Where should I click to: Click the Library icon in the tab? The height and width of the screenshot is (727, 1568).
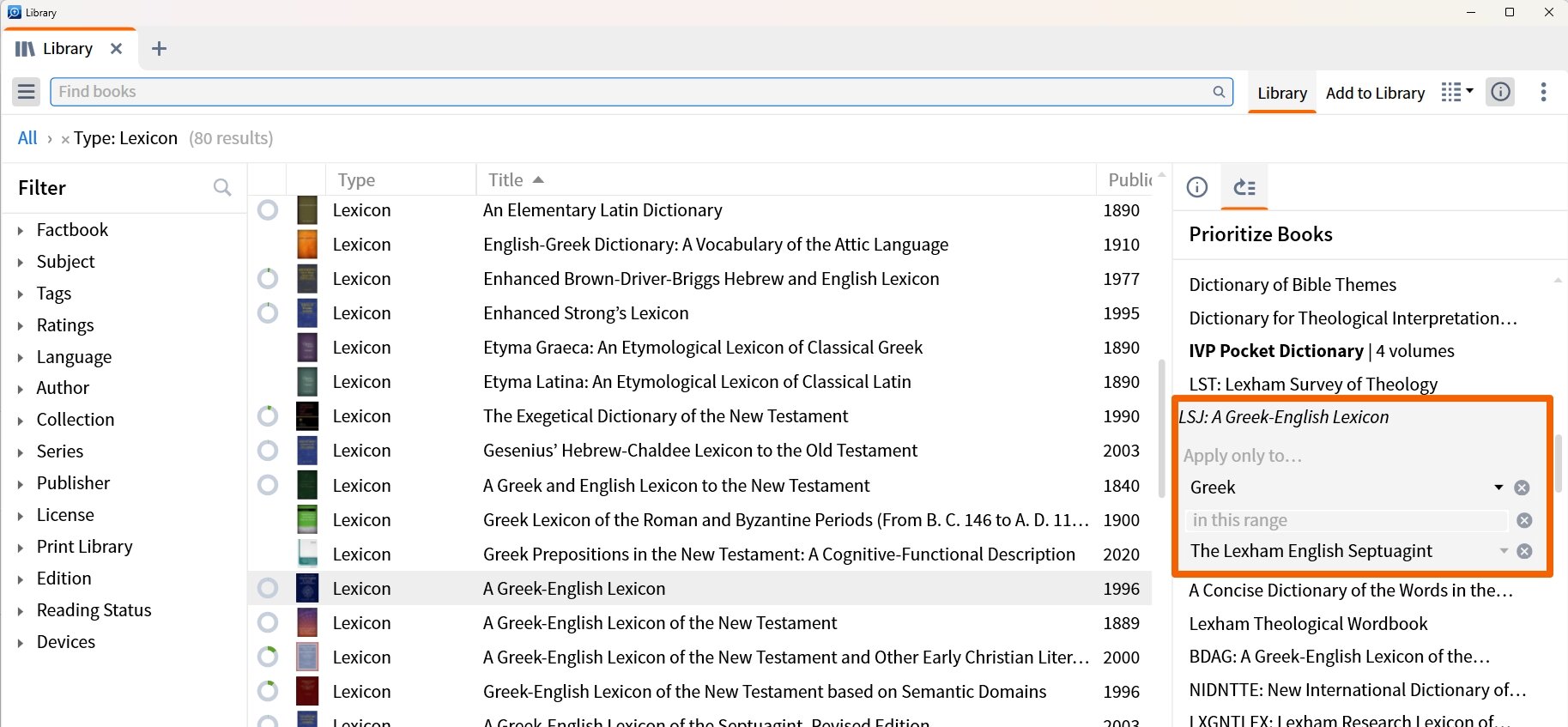point(26,49)
